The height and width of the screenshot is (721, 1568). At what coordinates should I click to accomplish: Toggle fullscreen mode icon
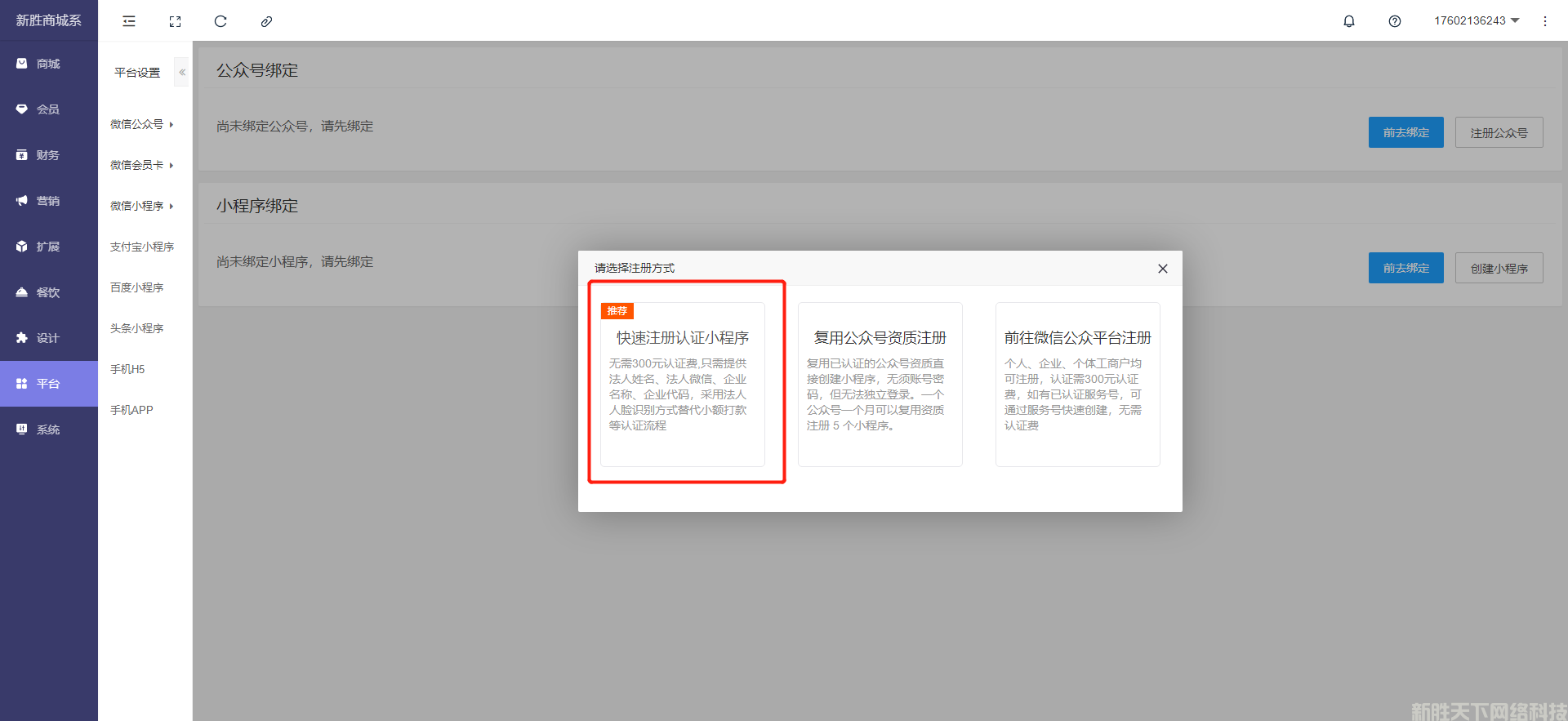pyautogui.click(x=175, y=21)
